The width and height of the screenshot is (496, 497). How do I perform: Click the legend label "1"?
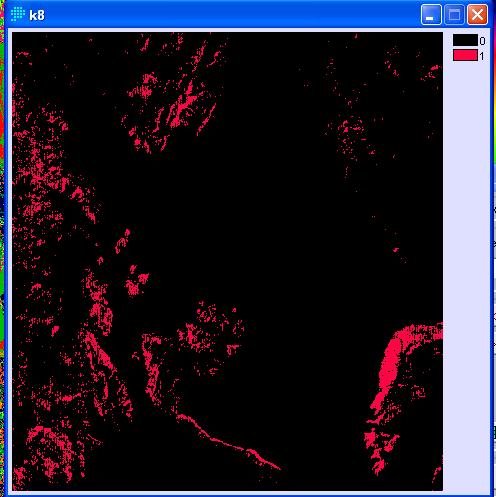click(482, 56)
